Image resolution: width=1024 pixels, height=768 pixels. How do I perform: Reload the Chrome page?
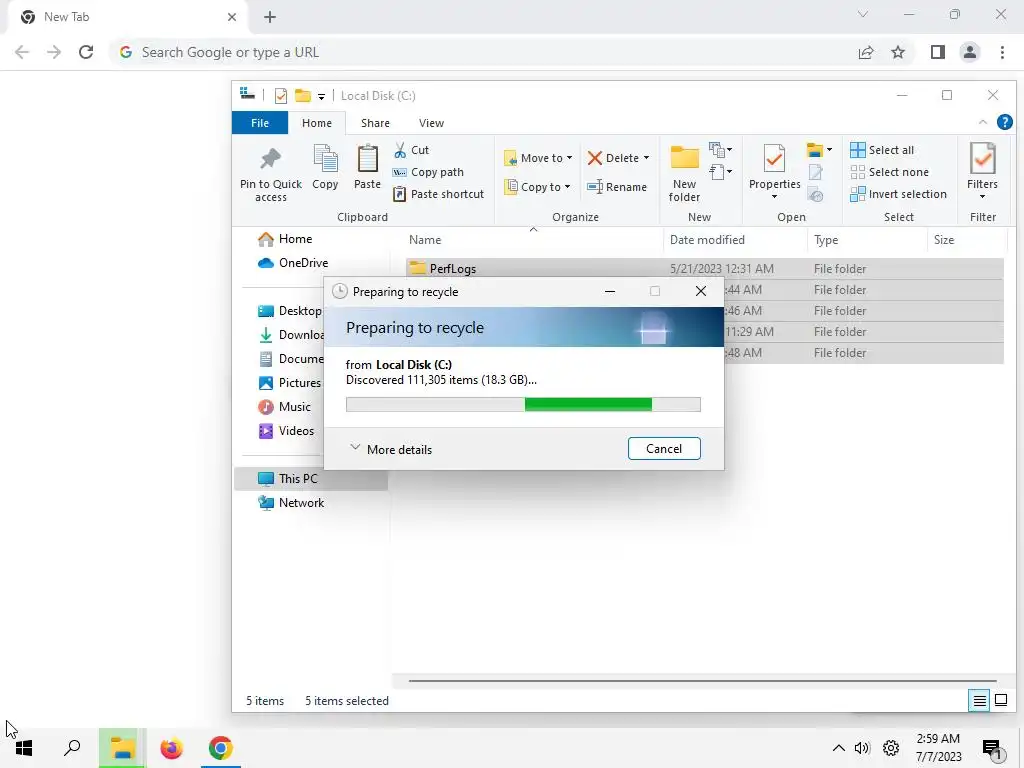(x=86, y=52)
